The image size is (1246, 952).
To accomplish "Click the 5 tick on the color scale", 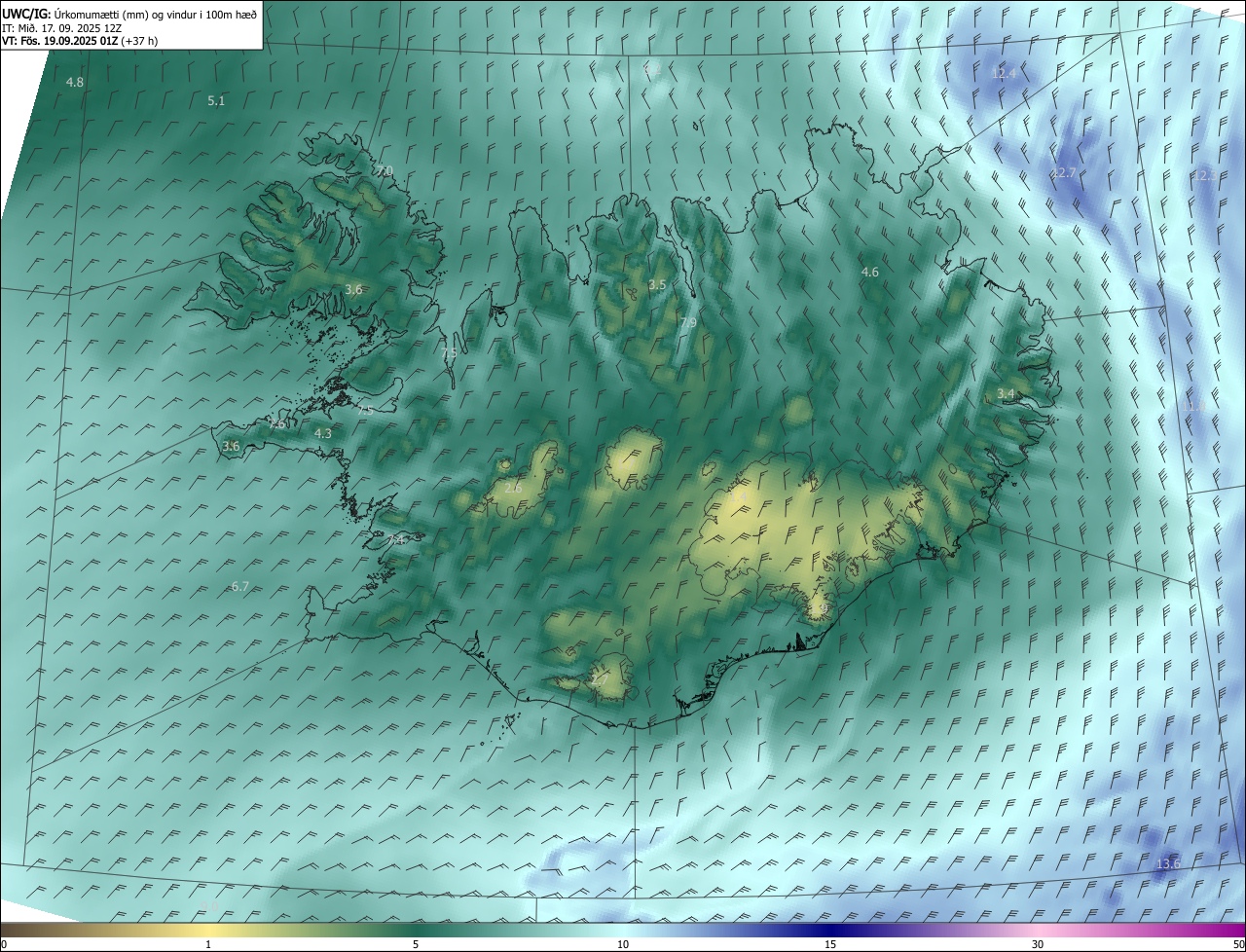I will click(x=416, y=944).
